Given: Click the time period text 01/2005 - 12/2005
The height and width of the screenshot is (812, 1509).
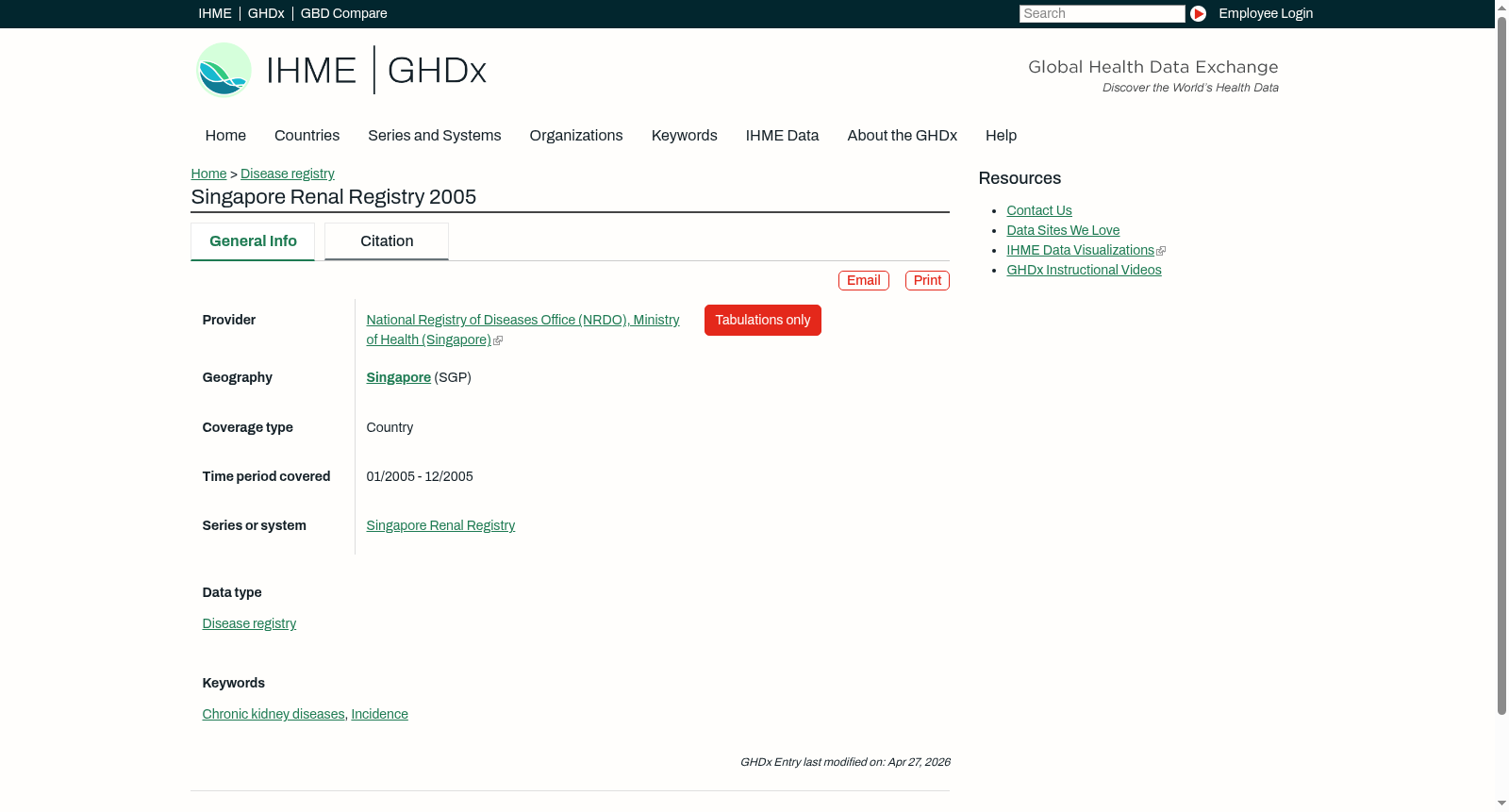Looking at the screenshot, I should point(420,477).
